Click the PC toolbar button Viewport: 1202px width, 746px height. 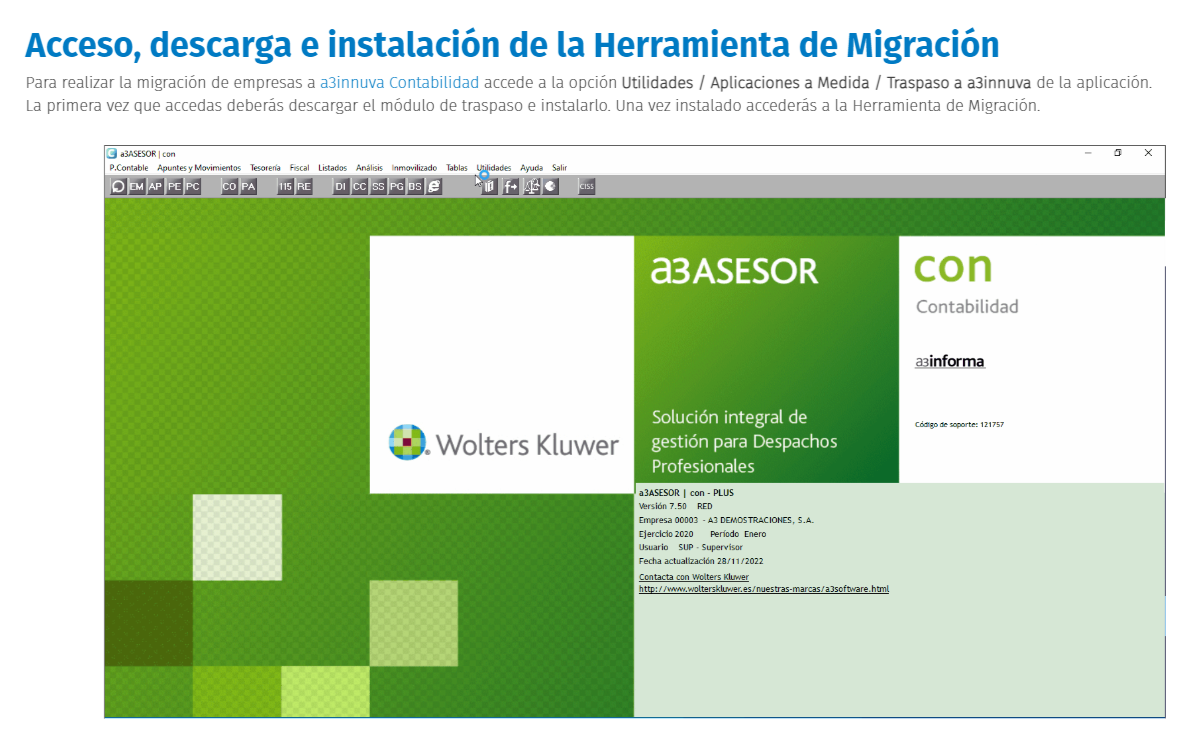click(x=192, y=186)
